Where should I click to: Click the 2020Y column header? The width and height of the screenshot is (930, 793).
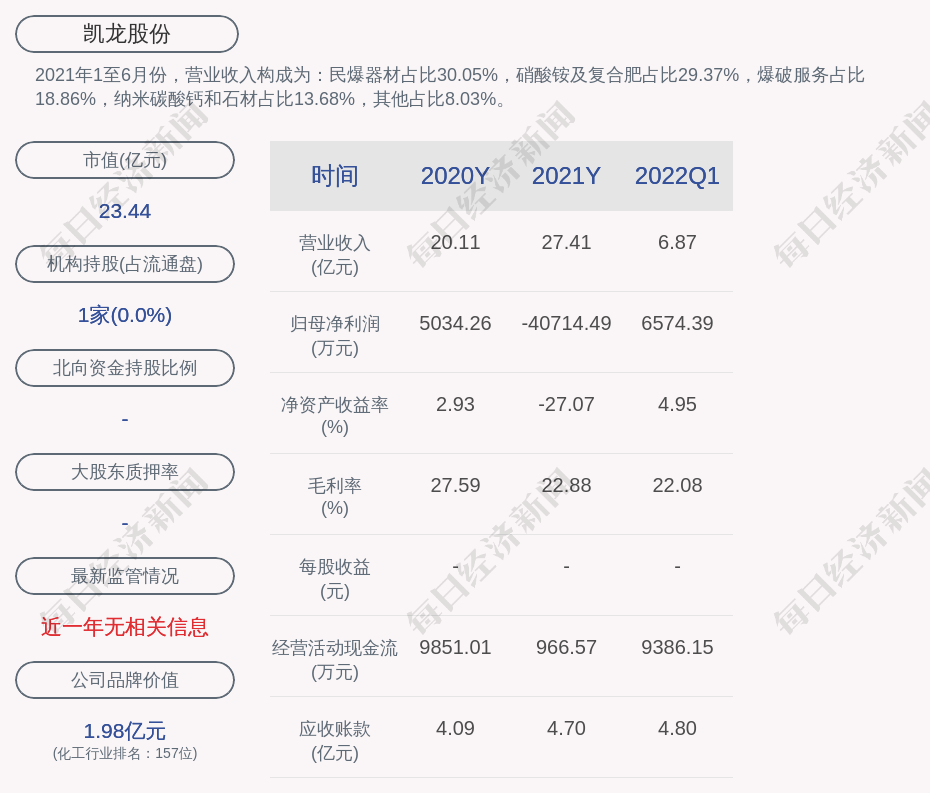tap(455, 176)
